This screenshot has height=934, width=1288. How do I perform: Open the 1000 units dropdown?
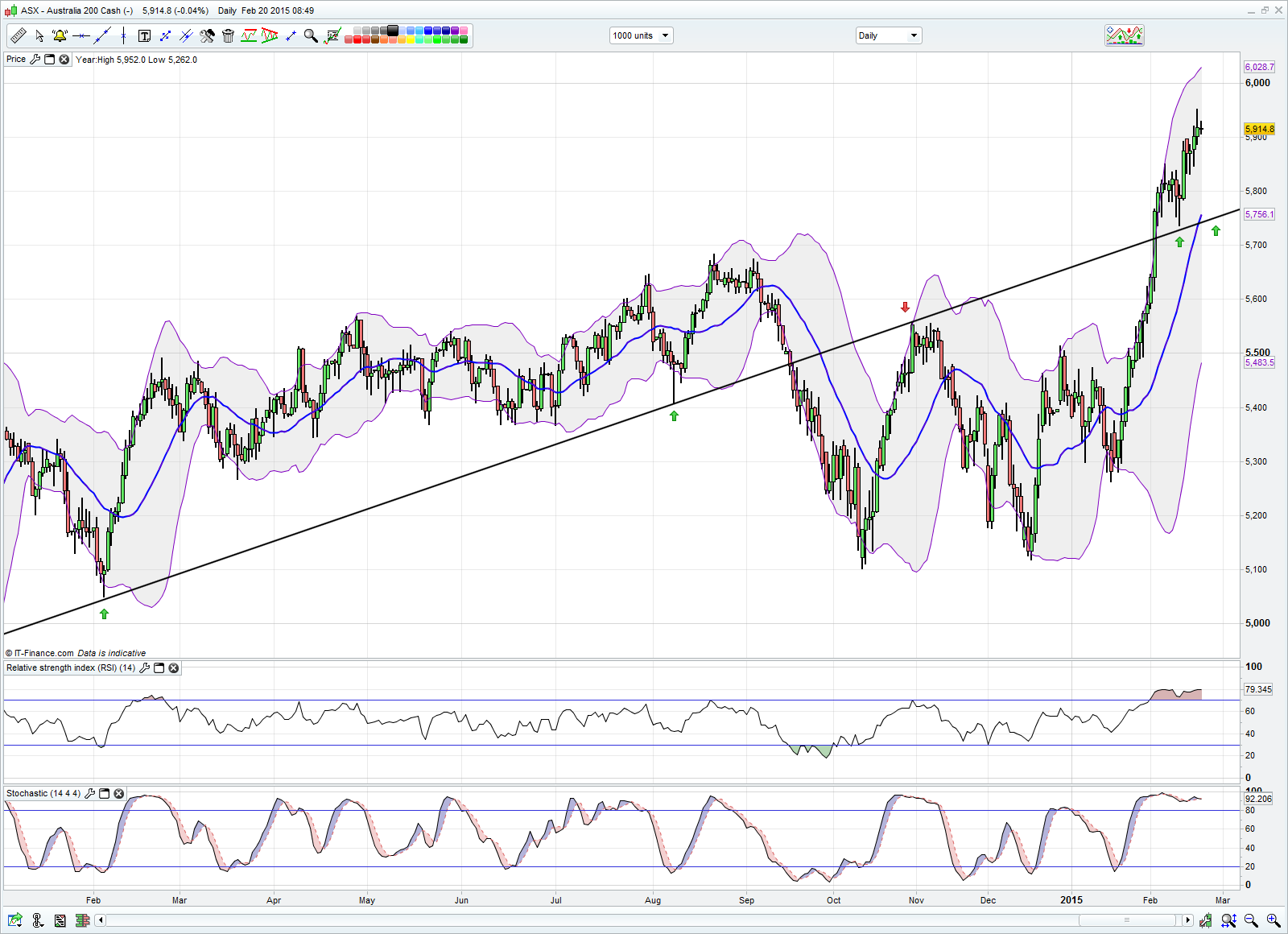coord(641,35)
